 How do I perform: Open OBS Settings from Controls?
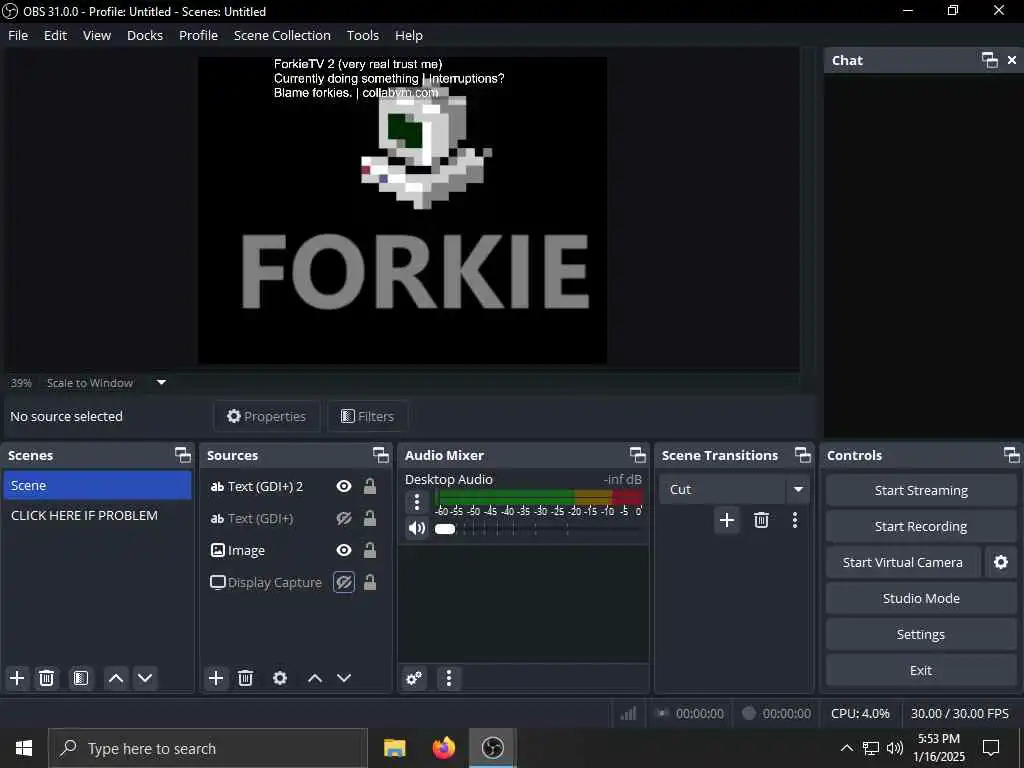coord(921,634)
